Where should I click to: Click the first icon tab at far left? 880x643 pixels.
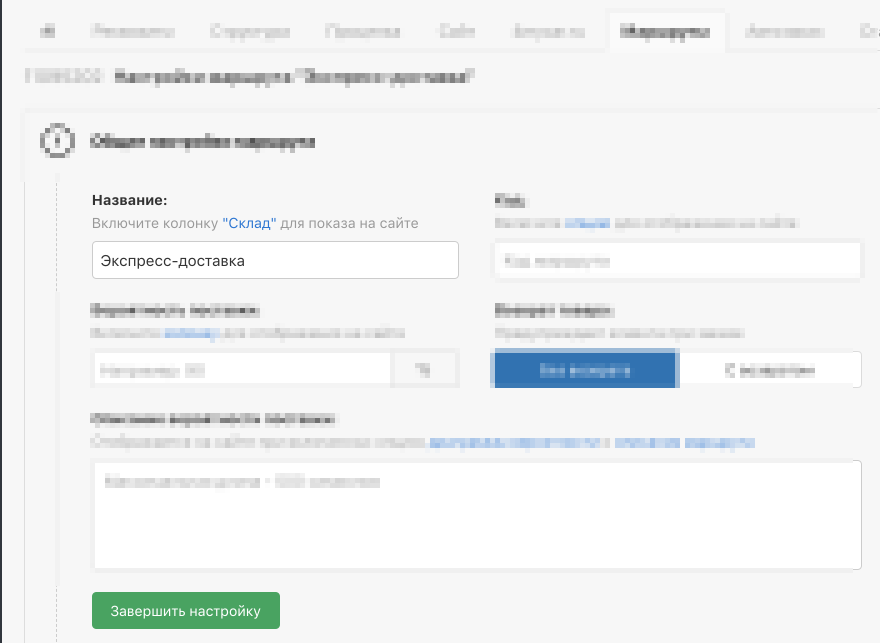[x=47, y=32]
